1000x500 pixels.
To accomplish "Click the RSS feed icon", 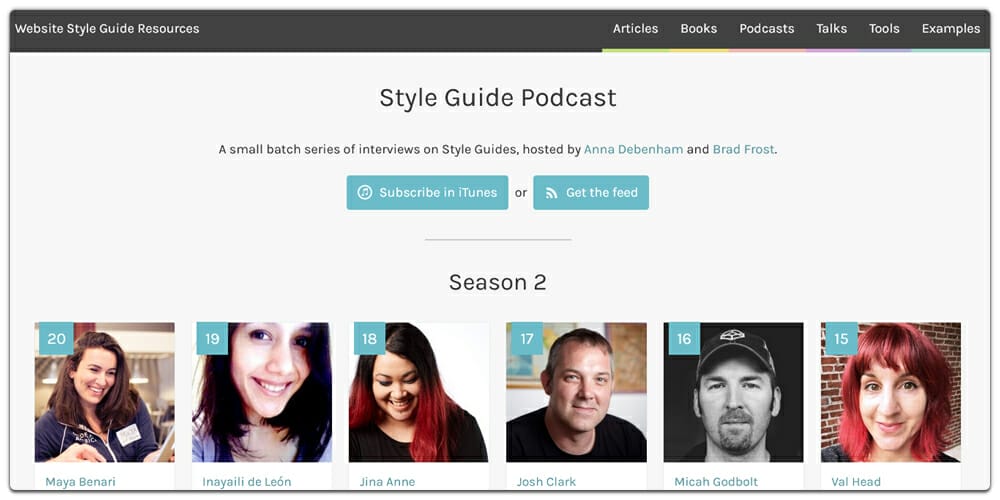I will [x=552, y=193].
